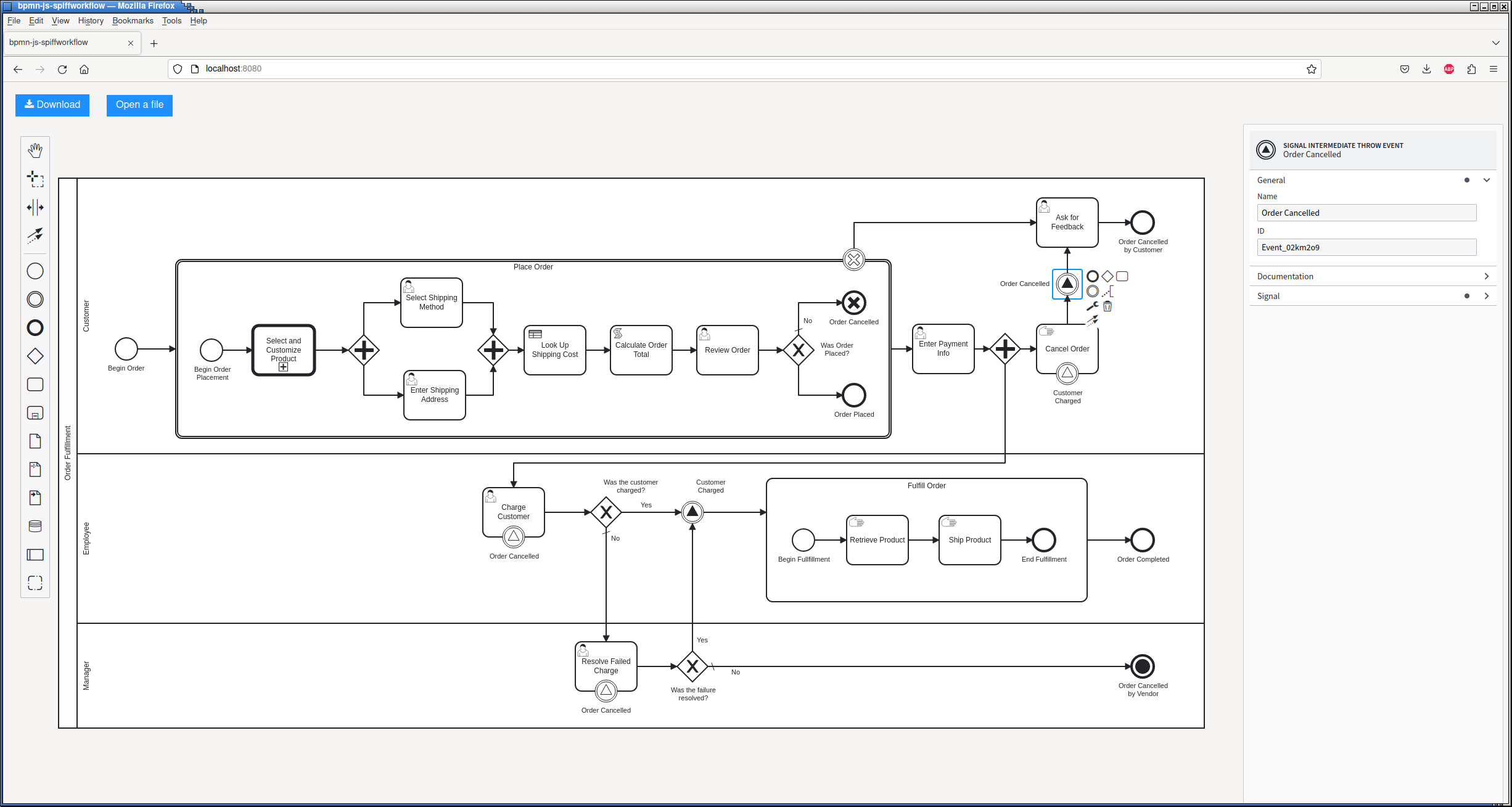Viewport: 1512px width, 807px height.
Task: Open the Tools menu
Action: coord(171,20)
